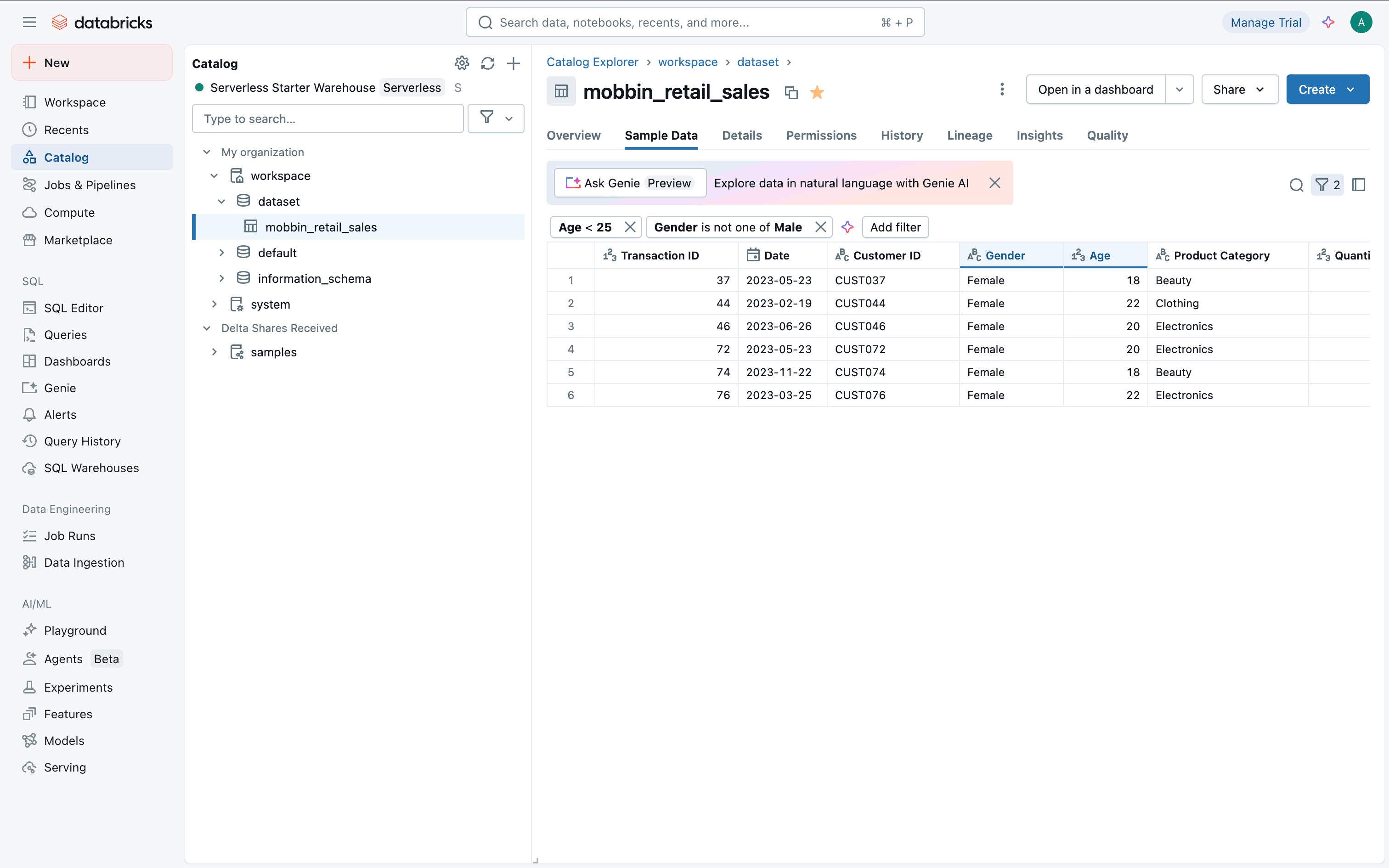Click the plus icon in Catalog panel

click(x=513, y=63)
